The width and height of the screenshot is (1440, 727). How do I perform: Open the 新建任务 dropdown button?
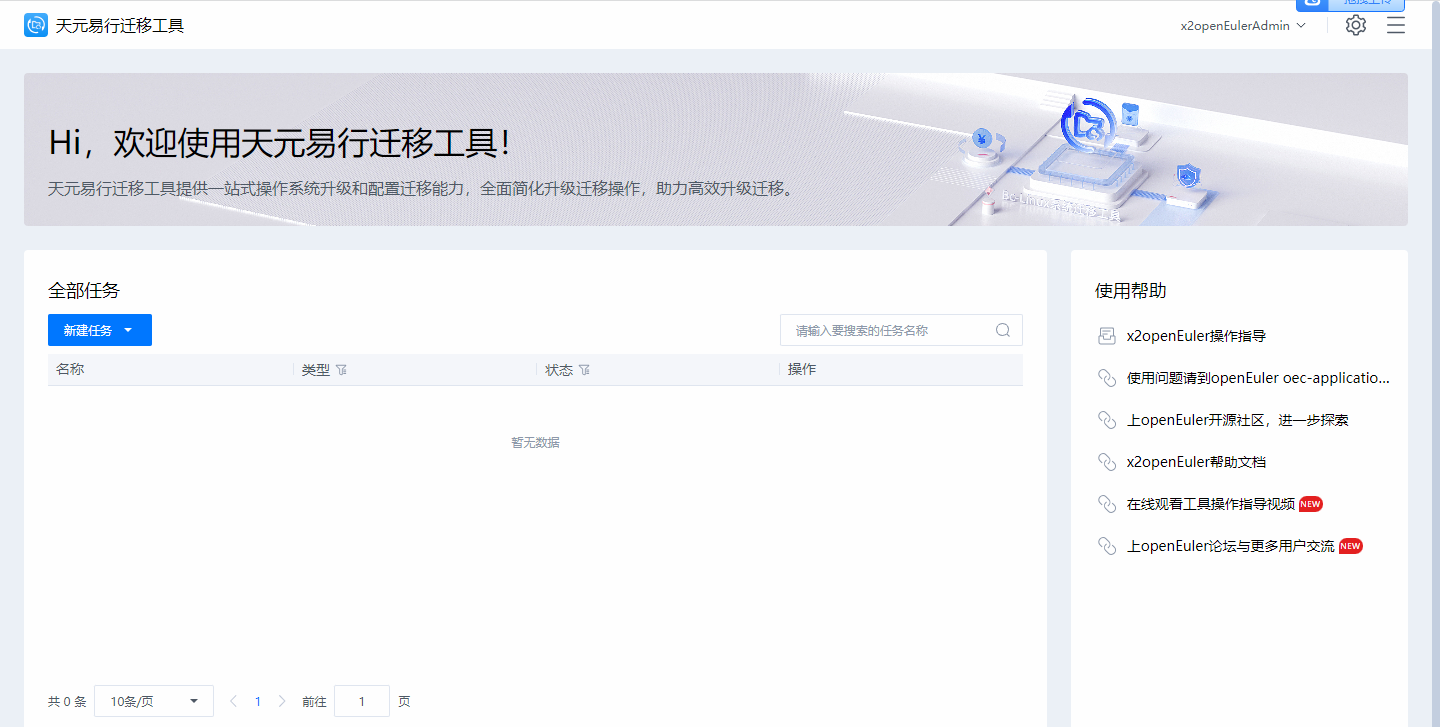[100, 330]
